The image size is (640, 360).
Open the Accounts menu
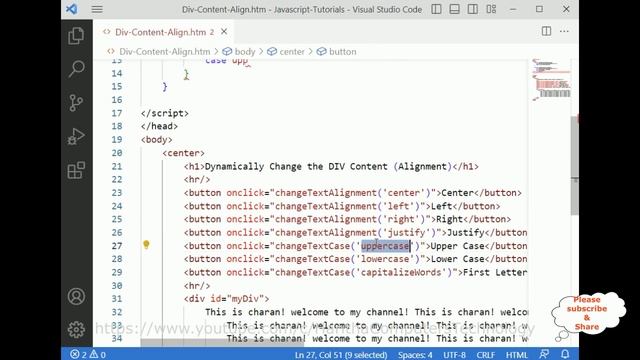(x=76, y=296)
